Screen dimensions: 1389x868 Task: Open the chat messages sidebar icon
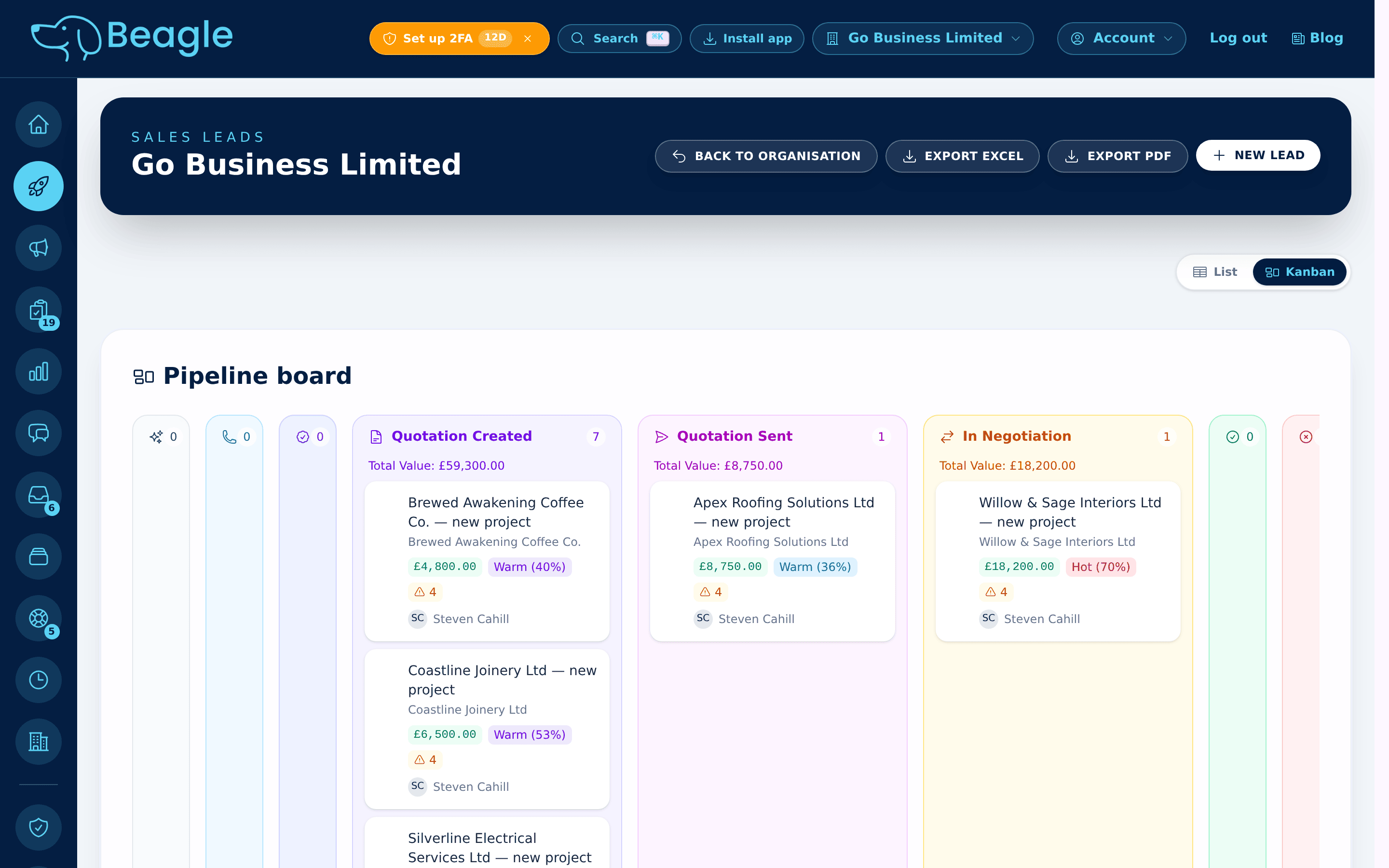(39, 434)
